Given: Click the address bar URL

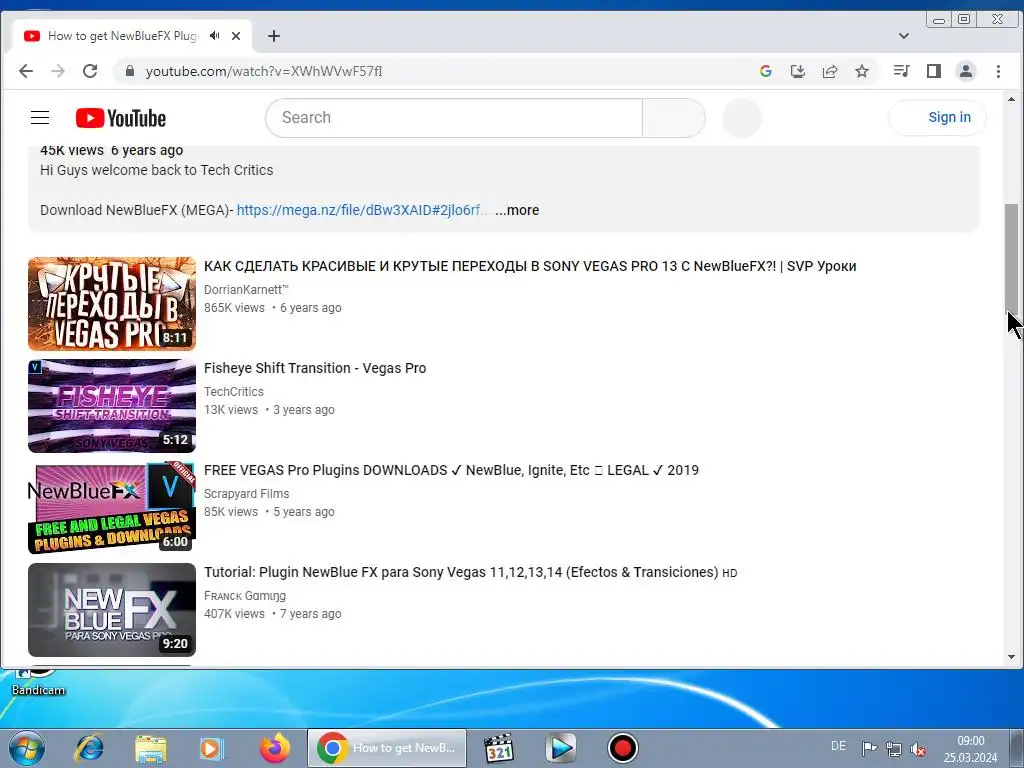Looking at the screenshot, I should (264, 71).
